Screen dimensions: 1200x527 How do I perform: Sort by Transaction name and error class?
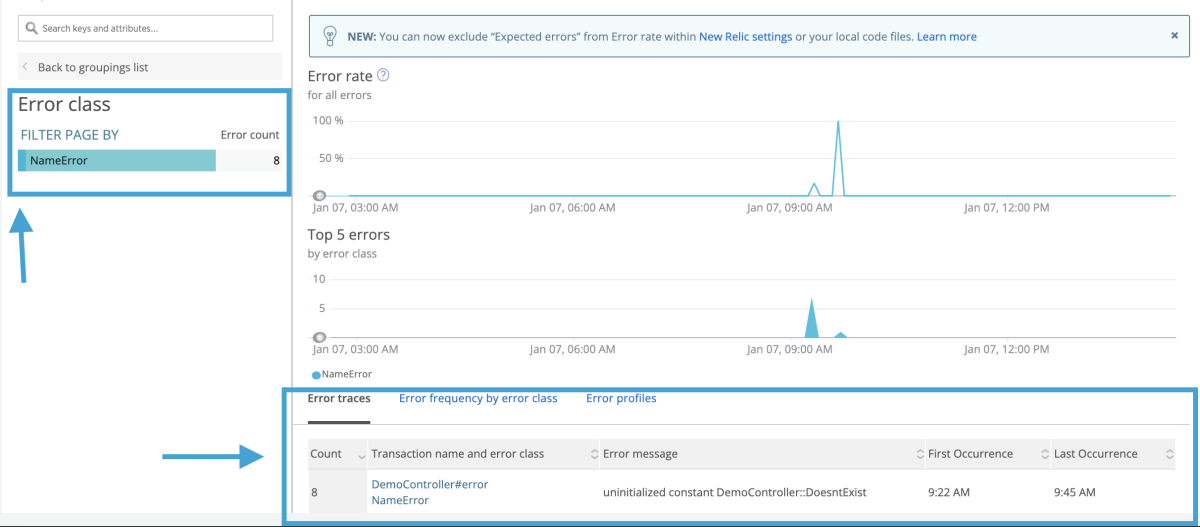pyautogui.click(x=594, y=454)
